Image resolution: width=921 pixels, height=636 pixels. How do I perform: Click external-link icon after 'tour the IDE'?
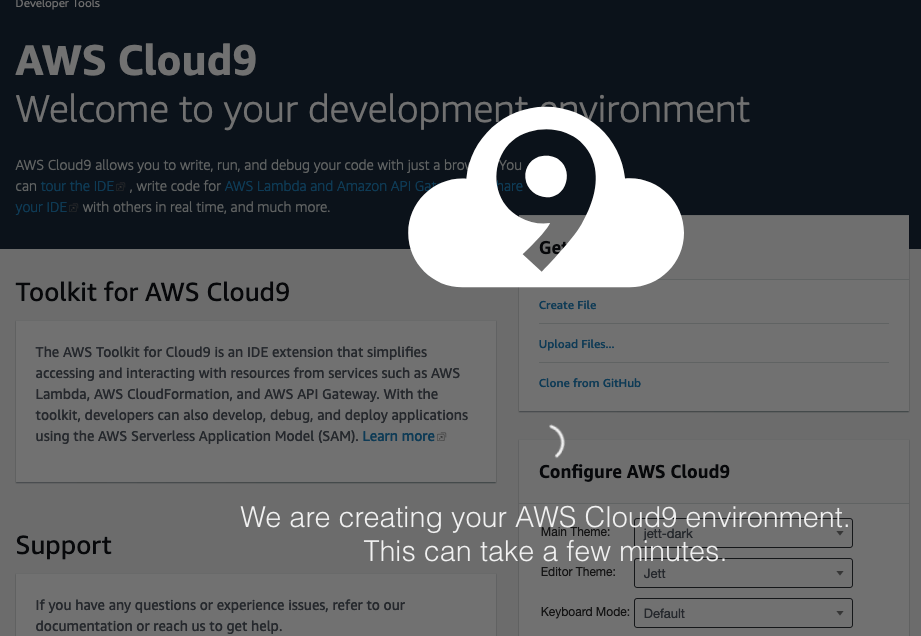tap(120, 187)
